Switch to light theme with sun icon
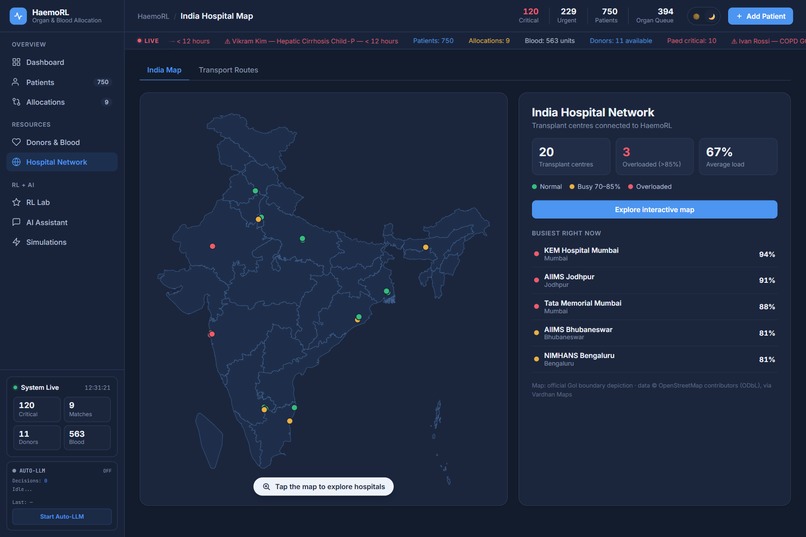Image resolution: width=806 pixels, height=537 pixels. [696, 16]
